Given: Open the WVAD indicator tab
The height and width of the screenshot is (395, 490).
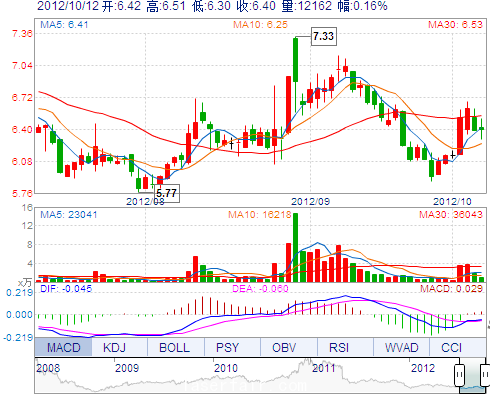Looking at the screenshot, I should 401,347.
